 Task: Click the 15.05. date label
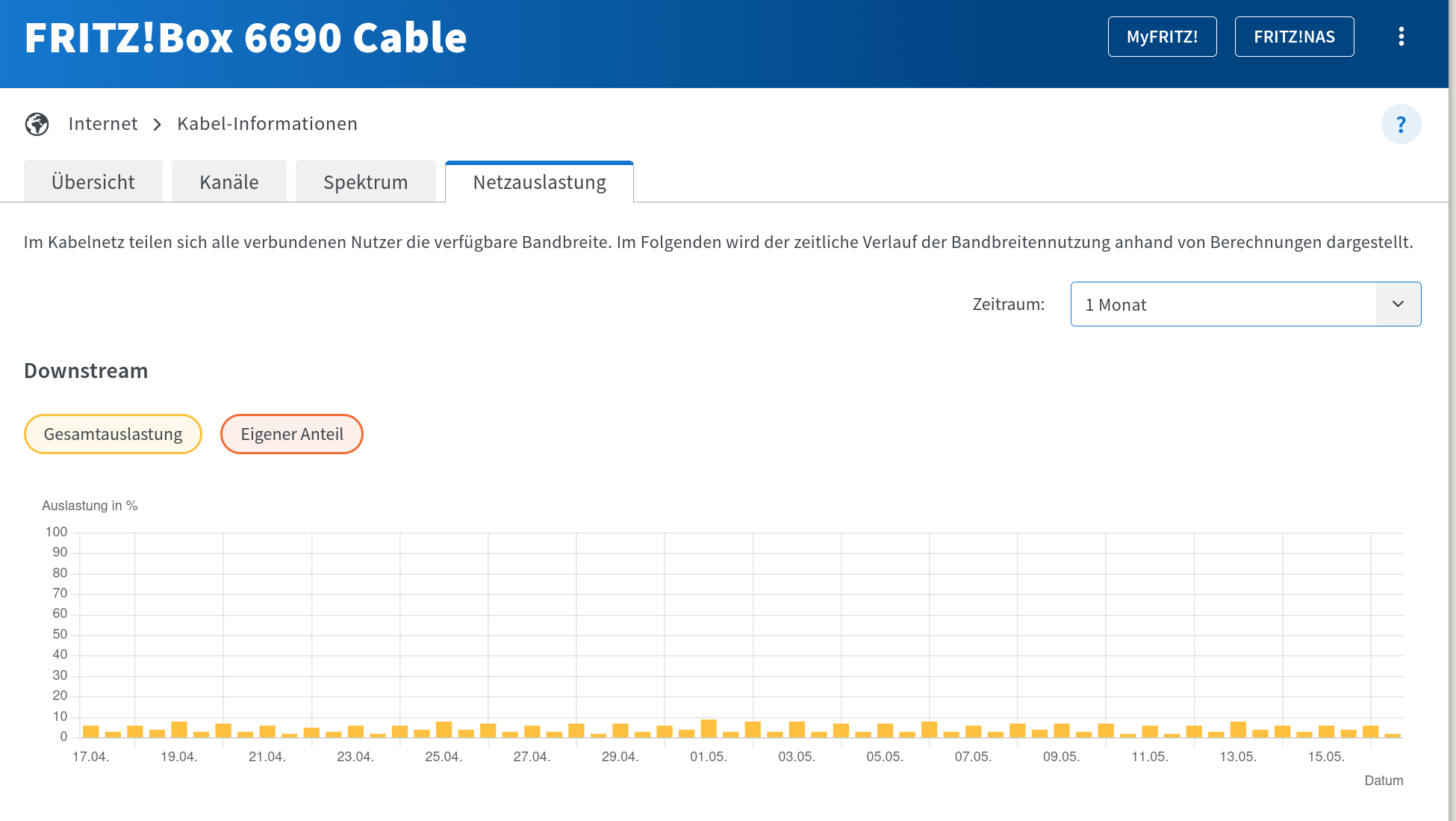(x=1326, y=757)
